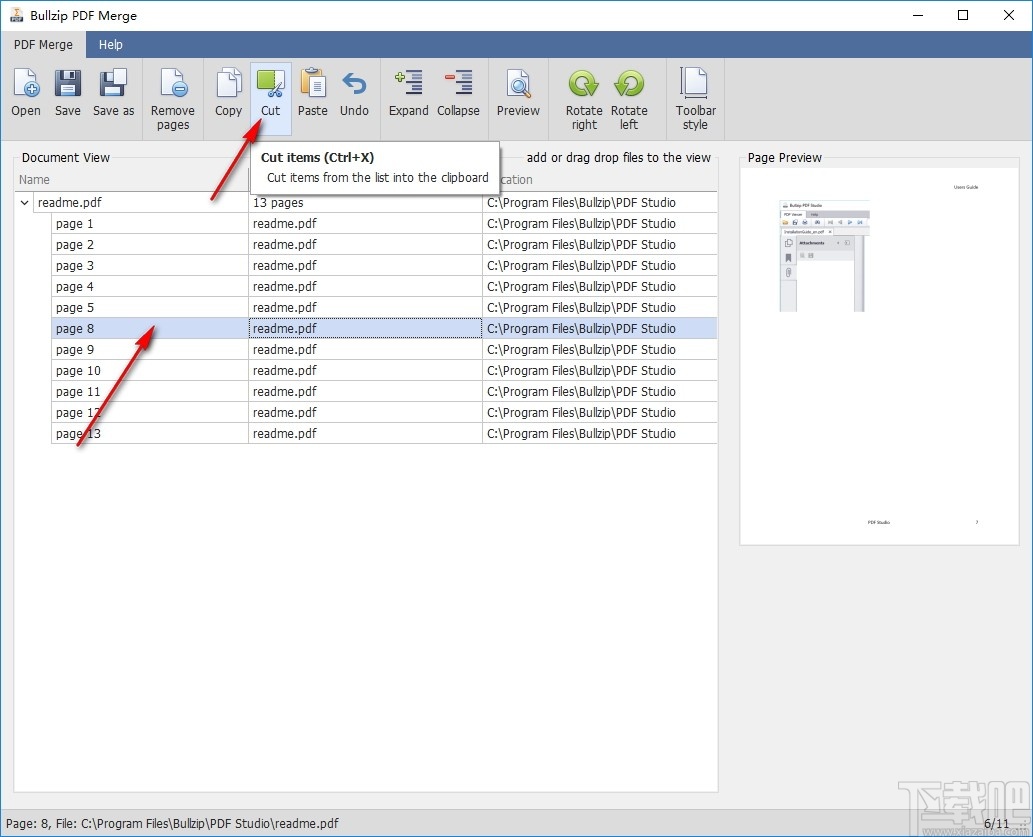Collapse the readme.pdf tree node

[x=23, y=202]
